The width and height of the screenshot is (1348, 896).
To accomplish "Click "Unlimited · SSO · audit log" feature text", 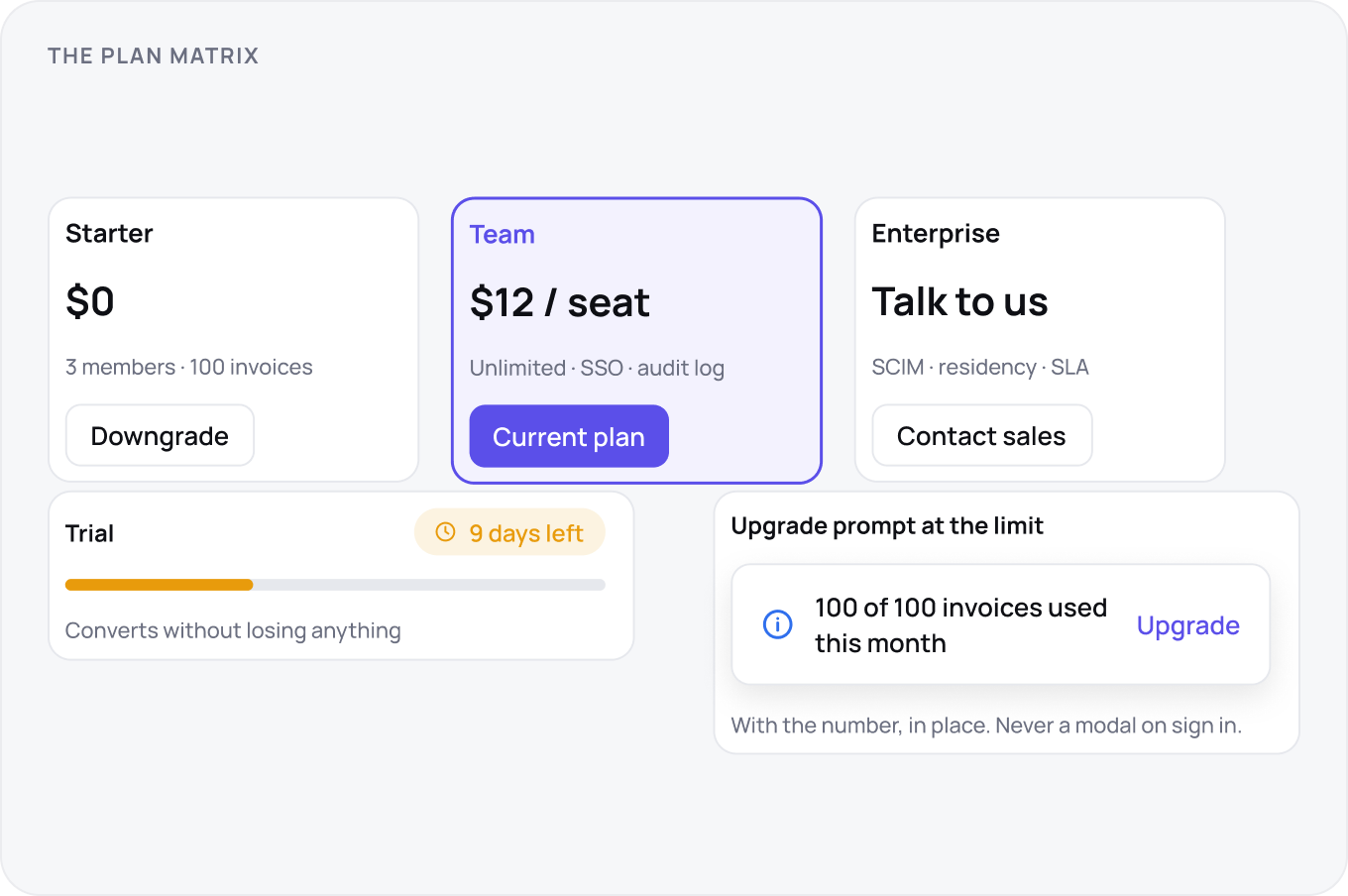I will click(x=597, y=368).
